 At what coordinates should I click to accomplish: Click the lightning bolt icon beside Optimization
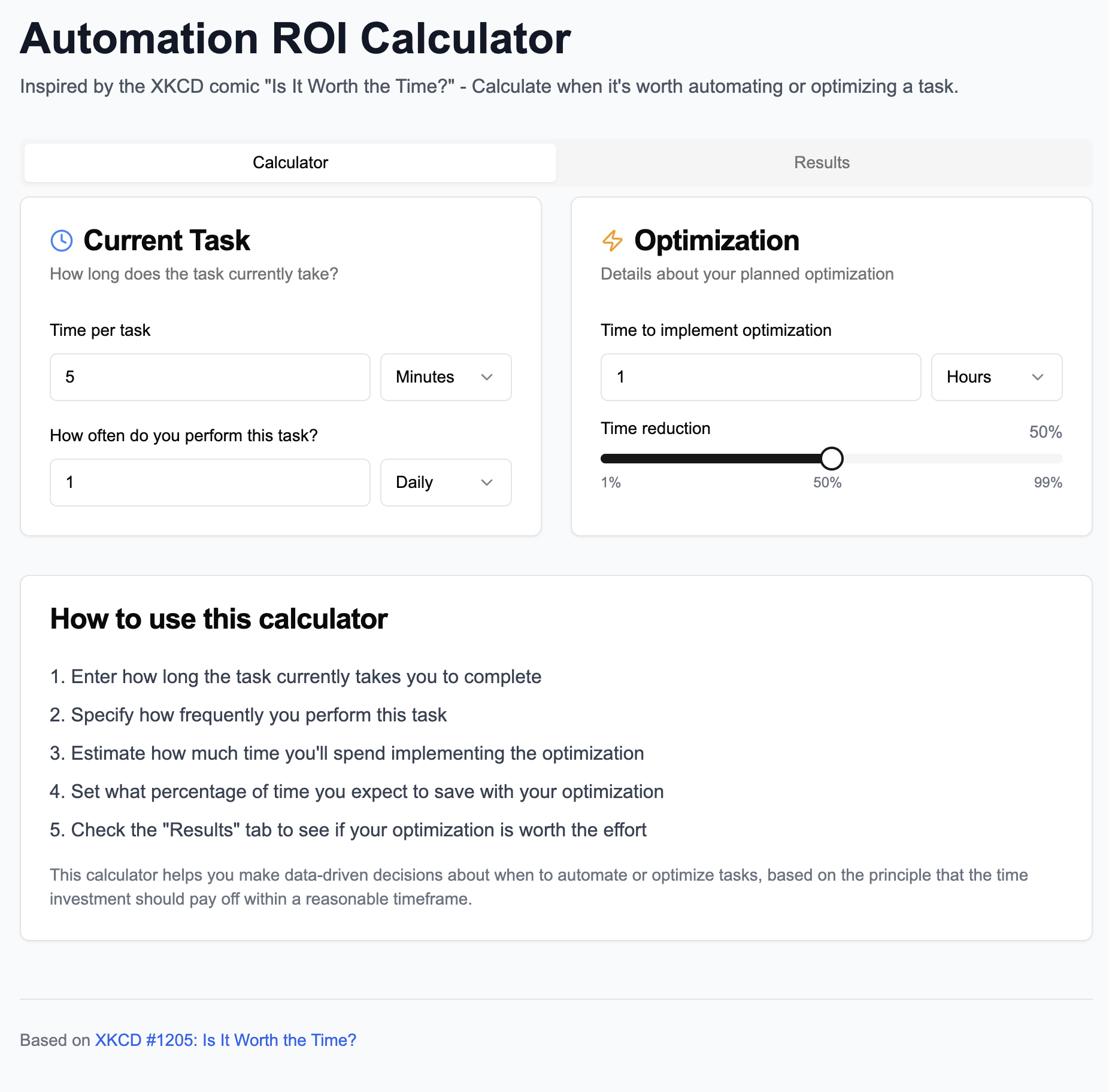pos(613,241)
